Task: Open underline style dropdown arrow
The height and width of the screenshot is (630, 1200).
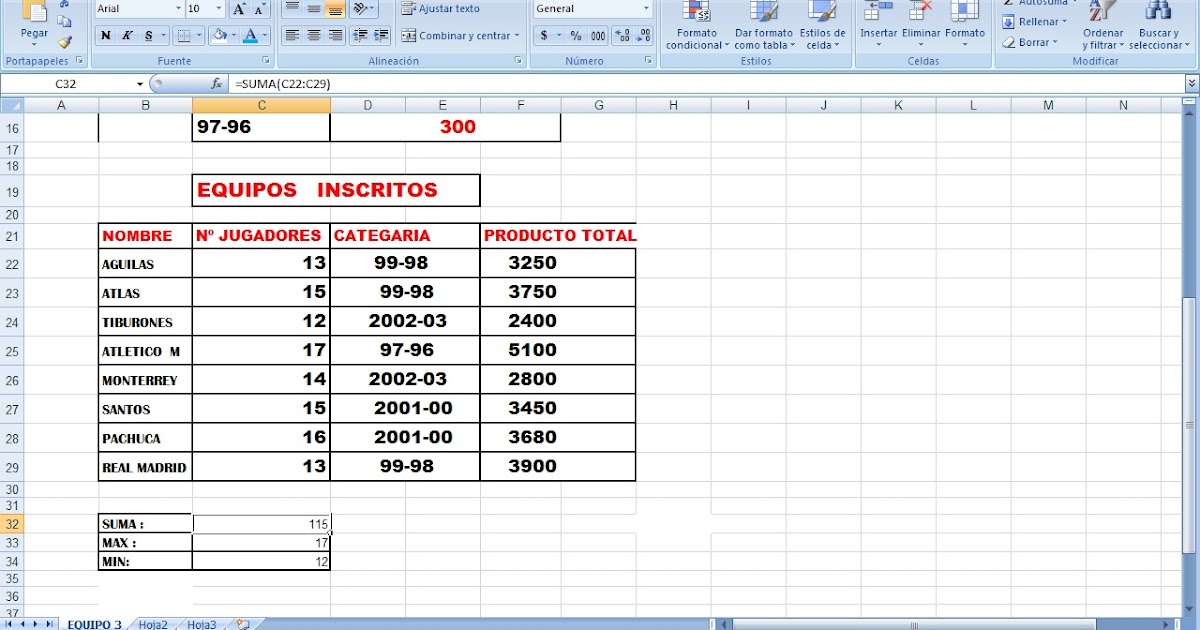Action: point(164,36)
